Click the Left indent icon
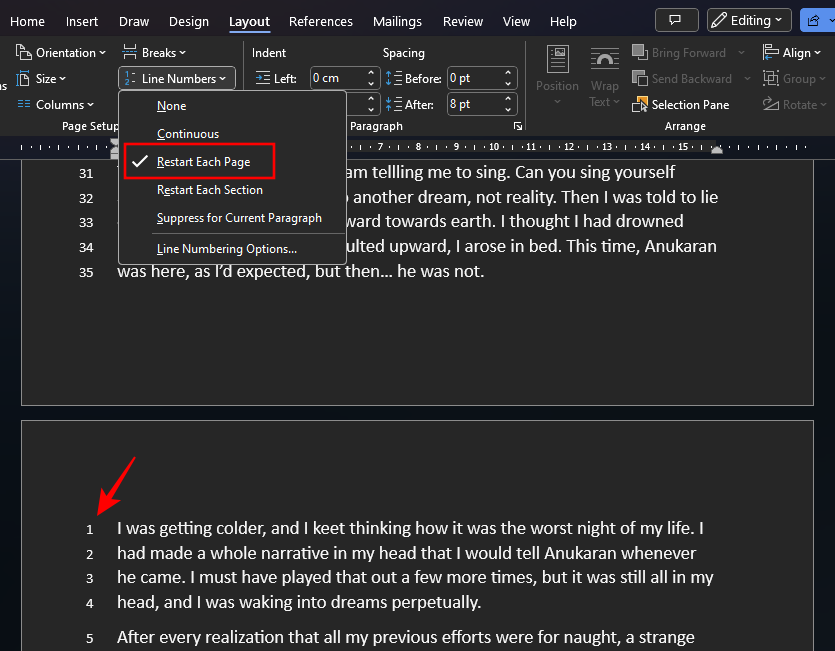Image resolution: width=835 pixels, height=651 pixels. pyautogui.click(x=263, y=78)
